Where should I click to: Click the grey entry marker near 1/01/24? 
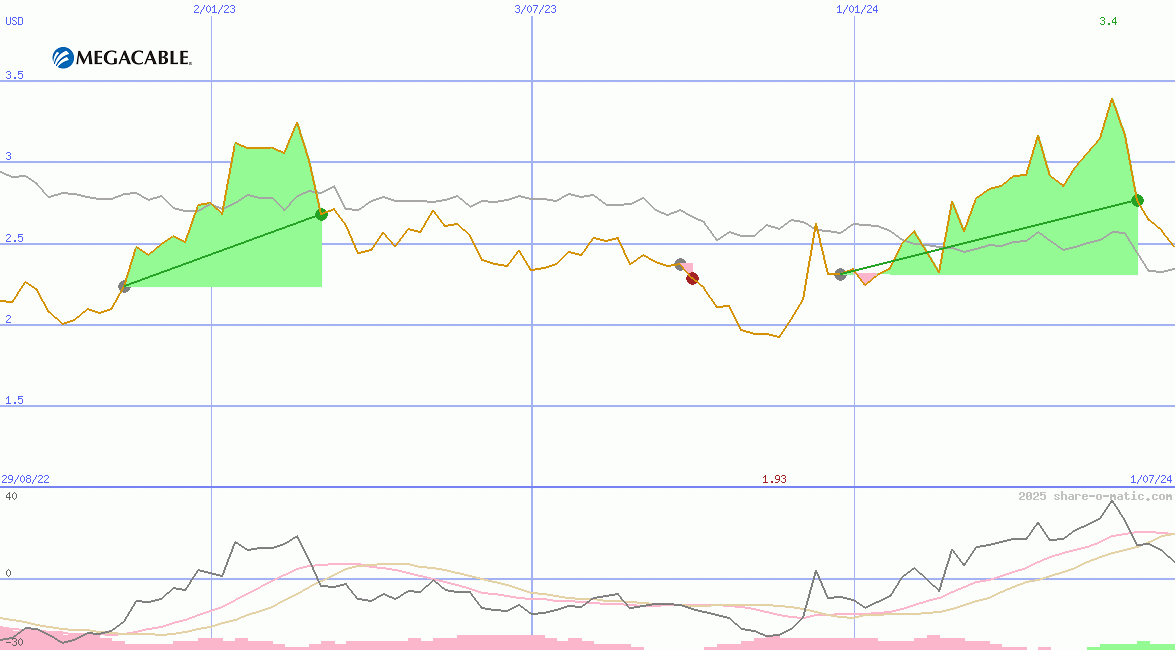coord(840,274)
